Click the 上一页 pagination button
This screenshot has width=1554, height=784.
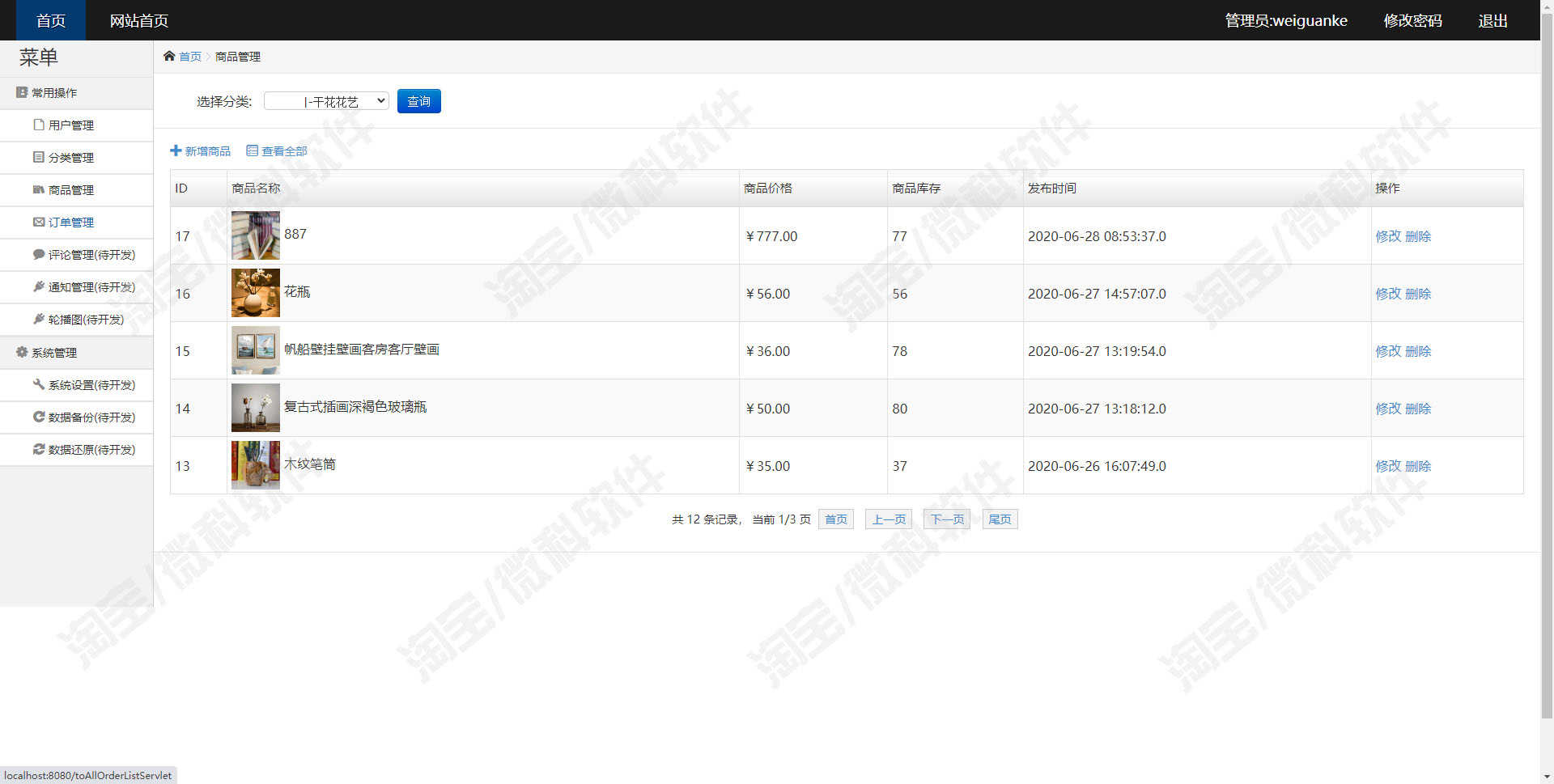(x=889, y=519)
